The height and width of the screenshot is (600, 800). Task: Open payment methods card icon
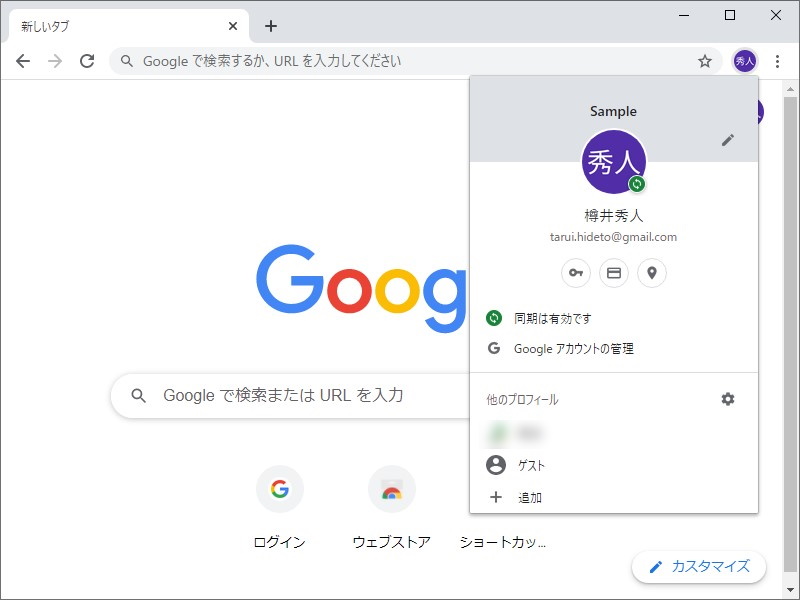[614, 273]
